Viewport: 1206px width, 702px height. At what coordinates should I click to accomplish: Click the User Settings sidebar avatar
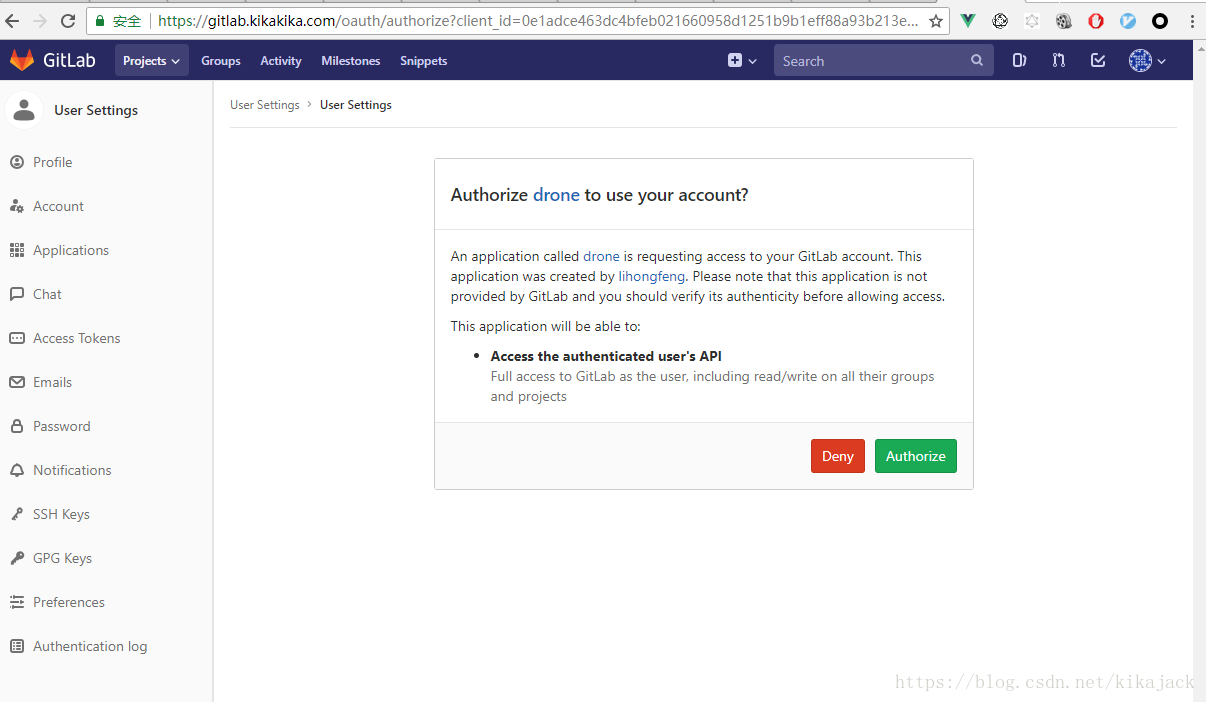coord(24,110)
